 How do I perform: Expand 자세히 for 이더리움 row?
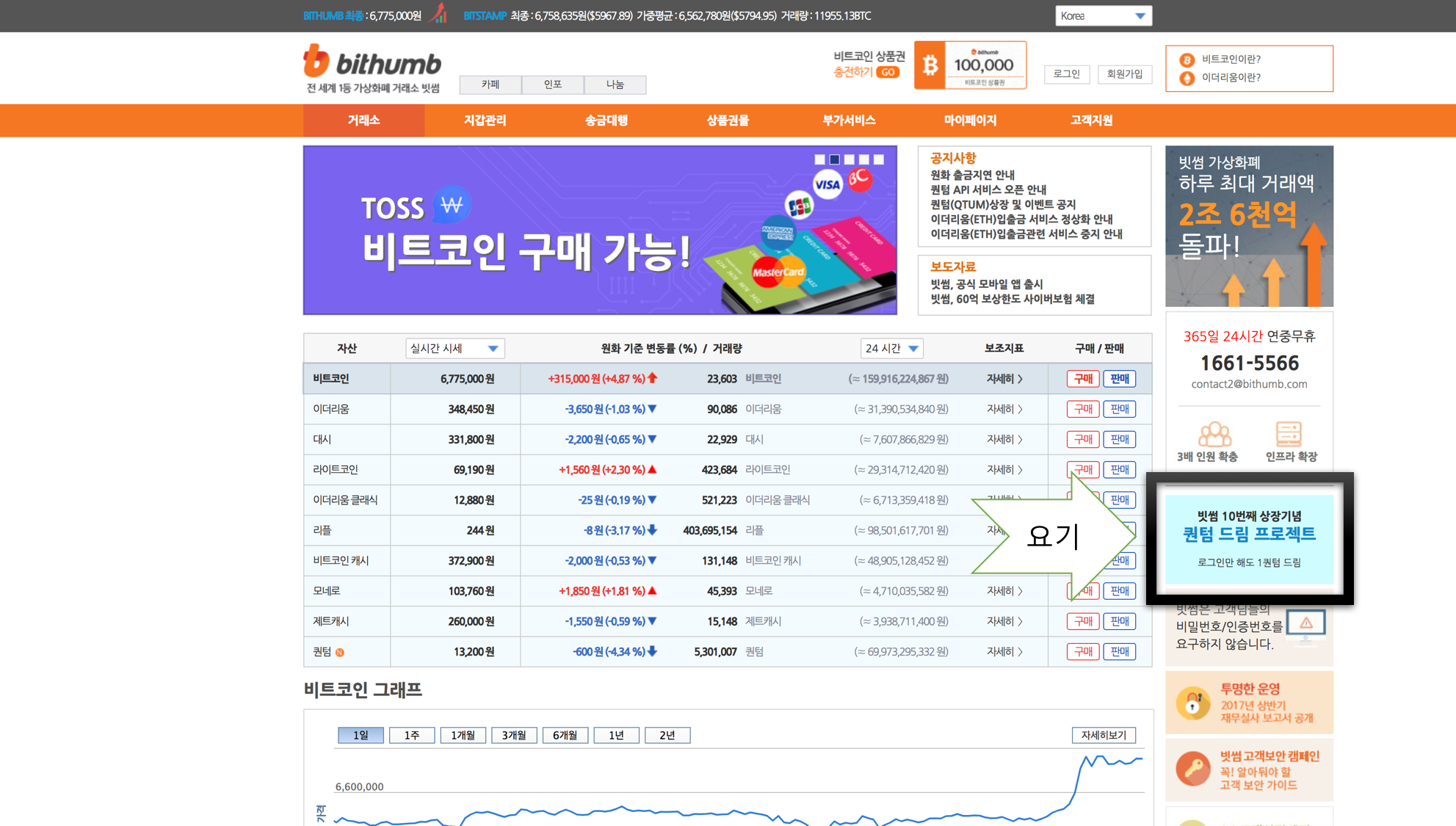1004,409
